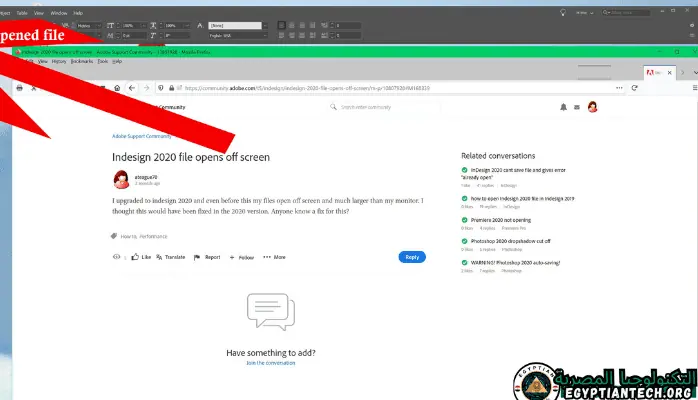Screen dimensions: 698x400
Task: Open the notifications bell icon
Action: [x=563, y=107]
